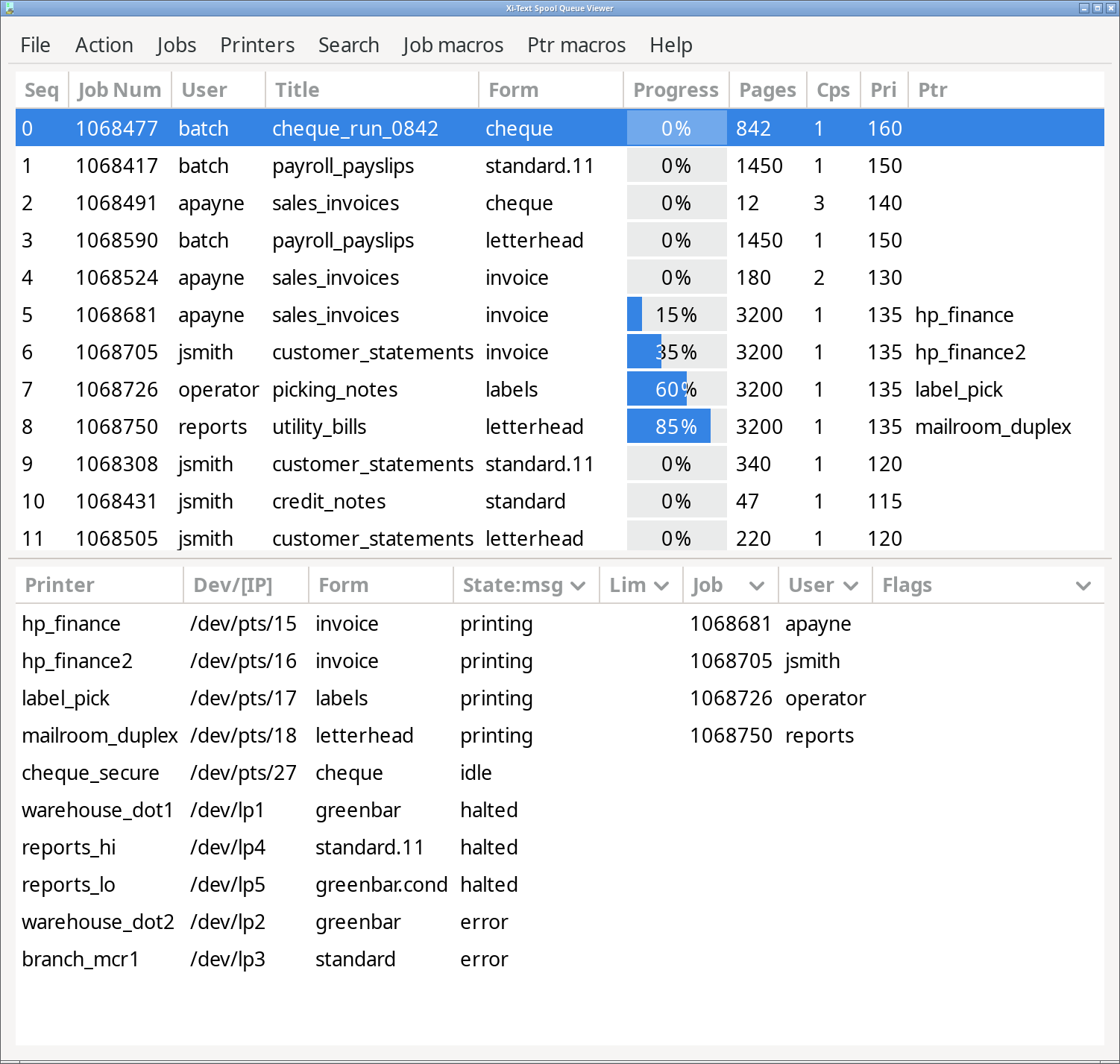Viewport: 1120px width, 1064px height.
Task: Open the File menu
Action: click(x=35, y=45)
